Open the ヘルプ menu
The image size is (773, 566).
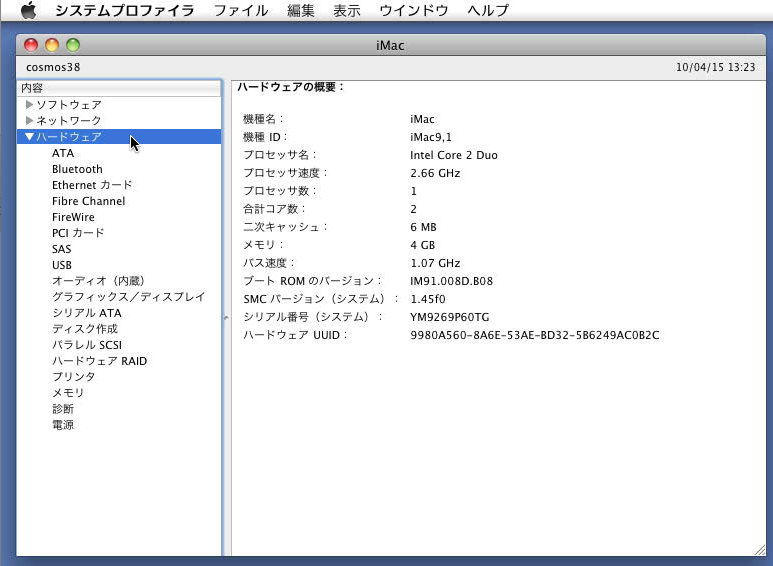(x=488, y=11)
